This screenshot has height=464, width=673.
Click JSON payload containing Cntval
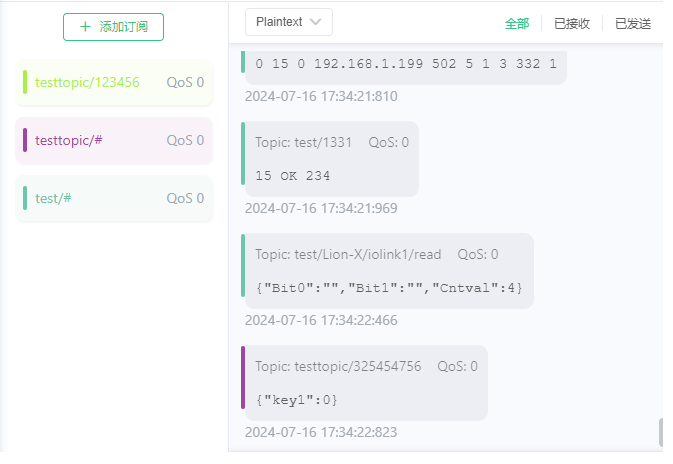(x=389, y=288)
